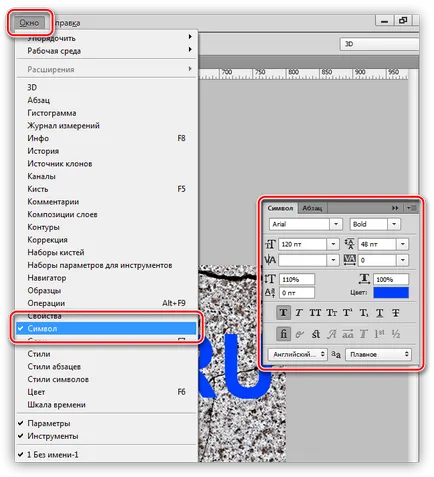Open the Плавное anti-aliasing dropdown
The width and height of the screenshot is (434, 477).
378,354
